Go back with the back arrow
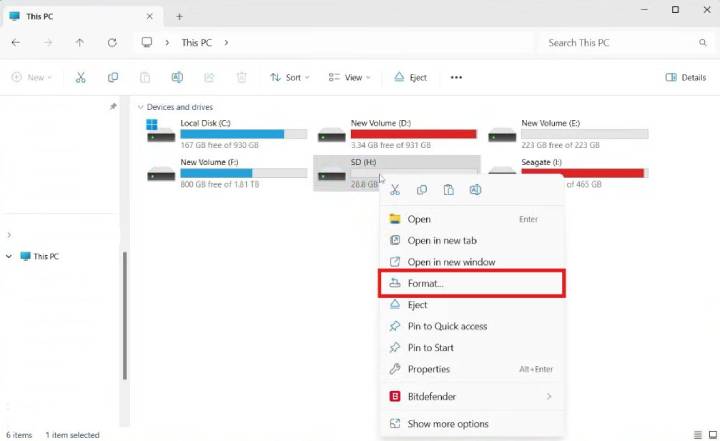The width and height of the screenshot is (720, 441). pos(16,43)
